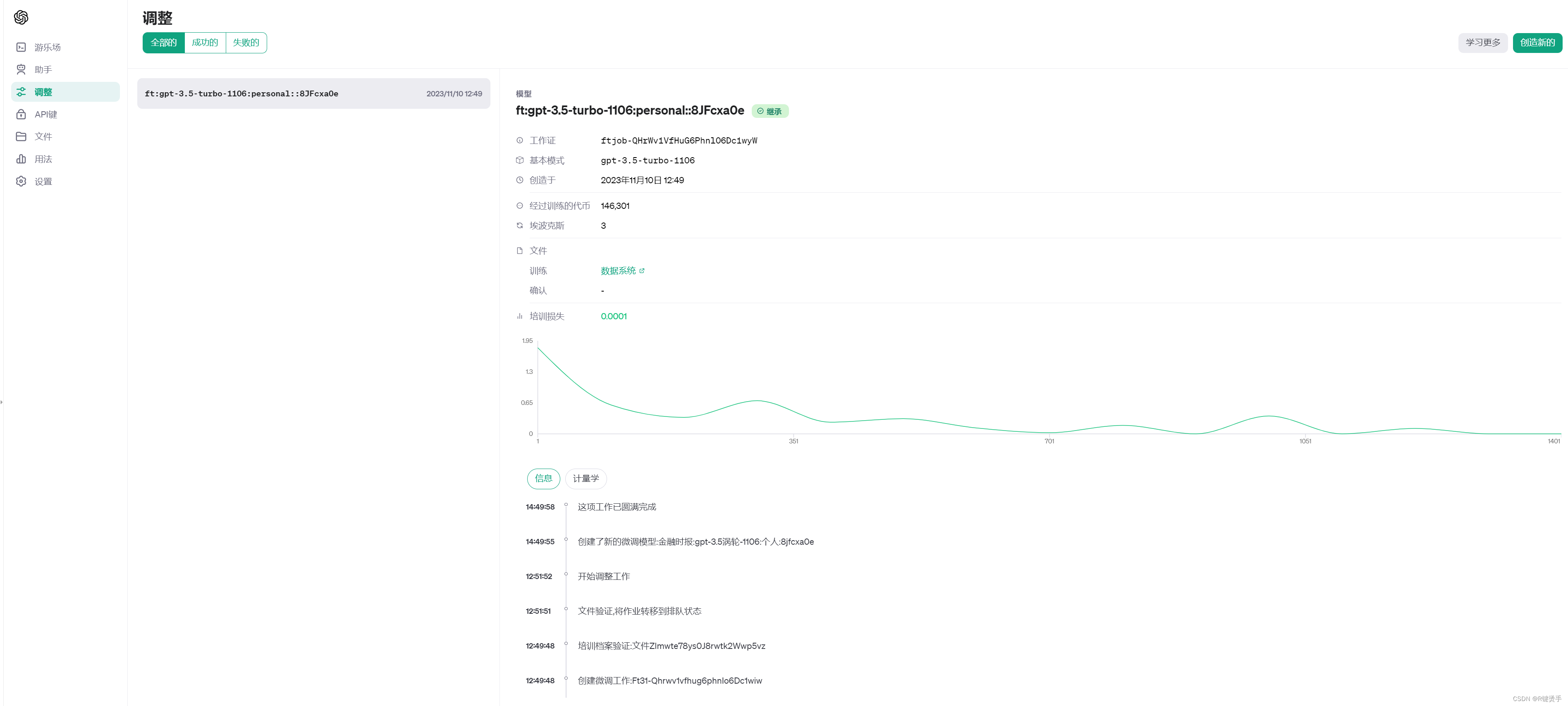Click y-axis label 1.95 on chart
The width and height of the screenshot is (1568, 706).
pyautogui.click(x=527, y=341)
